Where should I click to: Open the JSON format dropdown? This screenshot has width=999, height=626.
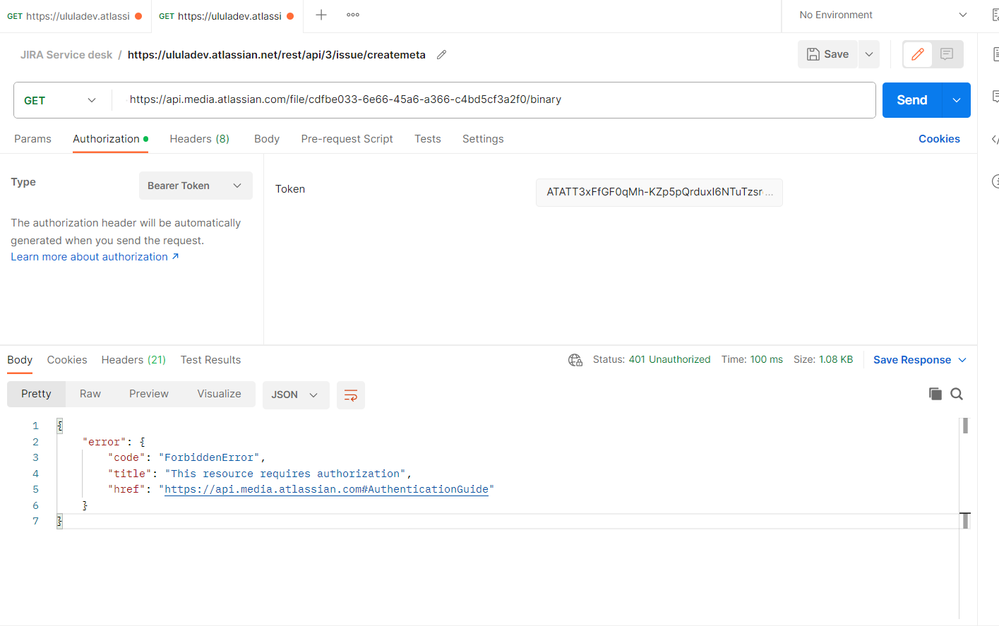296,395
